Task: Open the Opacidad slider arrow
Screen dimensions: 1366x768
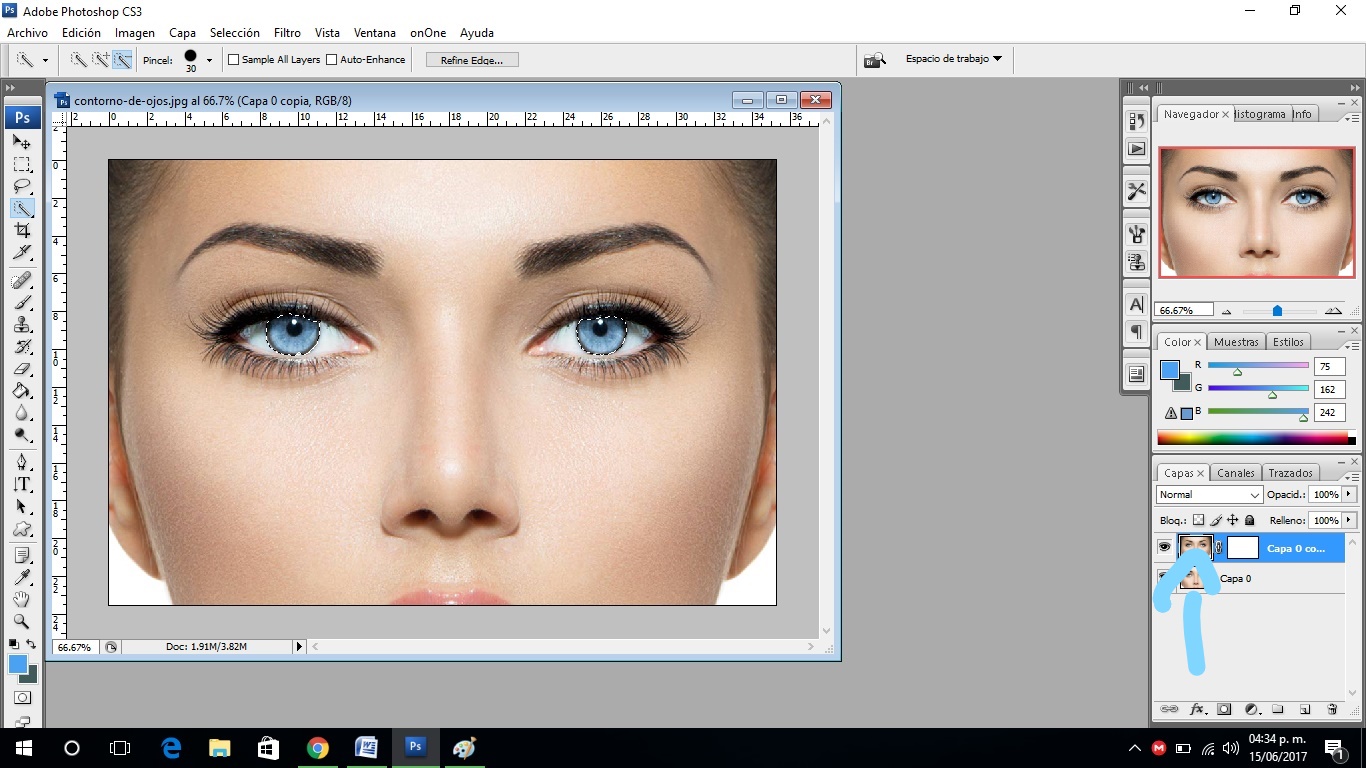Action: pyautogui.click(x=1349, y=495)
